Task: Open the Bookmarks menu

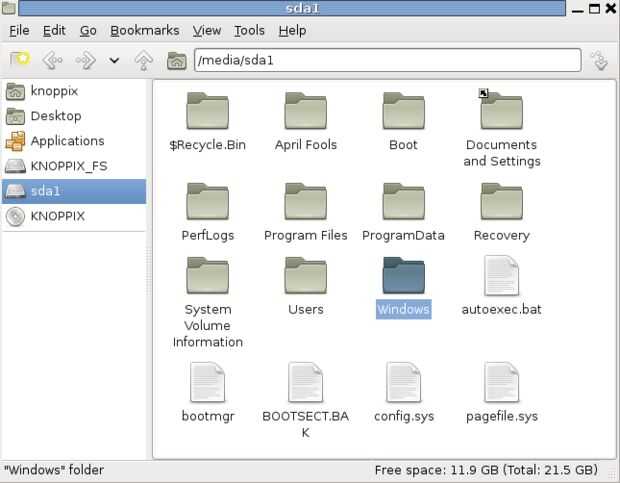Action: tap(145, 30)
